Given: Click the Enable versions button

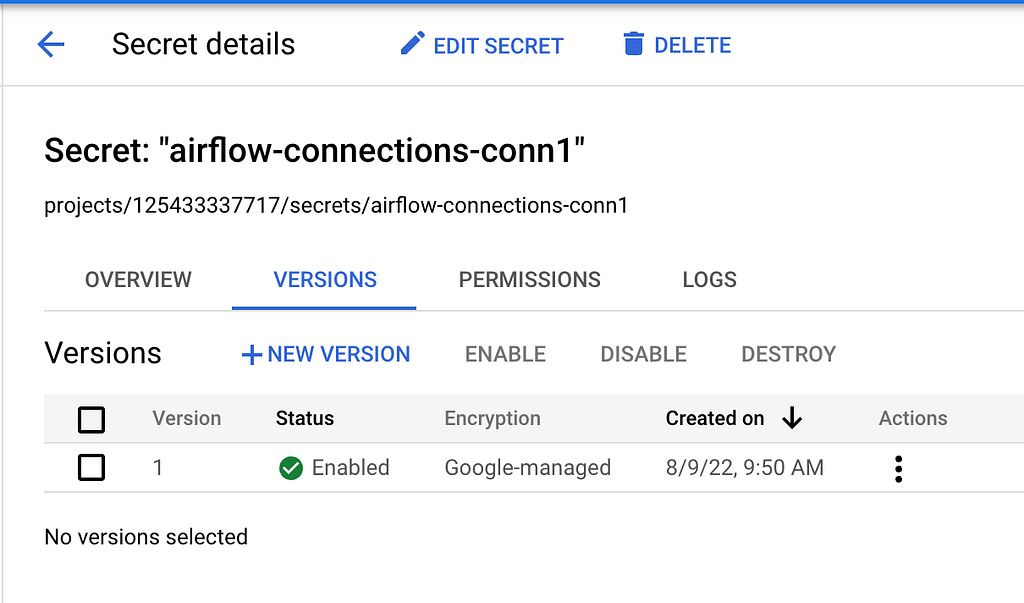Looking at the screenshot, I should (x=505, y=354).
